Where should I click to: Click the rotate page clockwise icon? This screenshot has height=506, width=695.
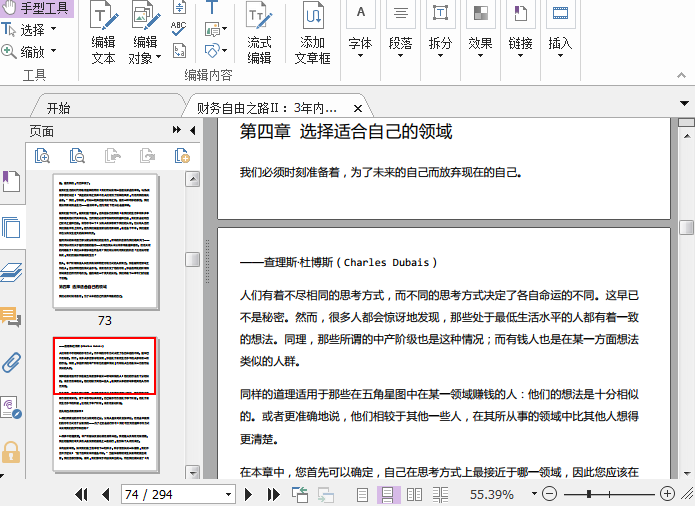(147, 156)
